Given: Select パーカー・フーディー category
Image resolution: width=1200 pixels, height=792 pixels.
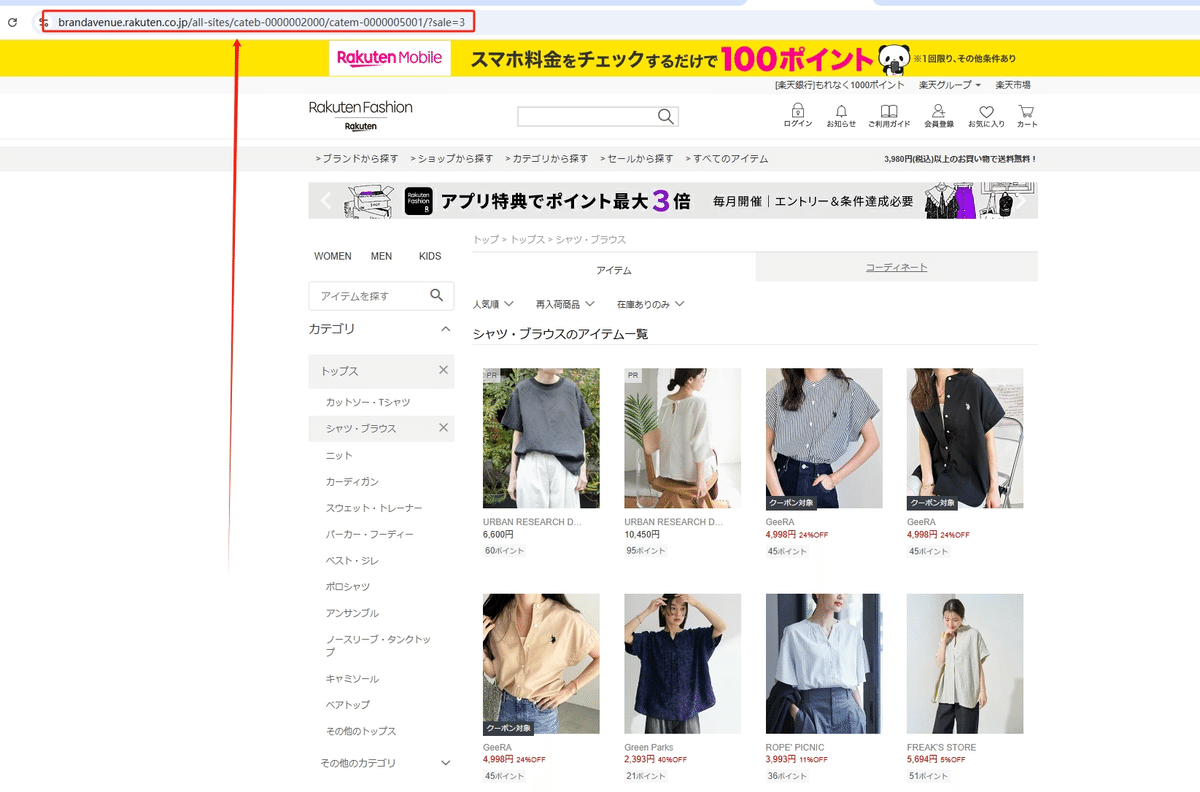Looking at the screenshot, I should point(369,534).
